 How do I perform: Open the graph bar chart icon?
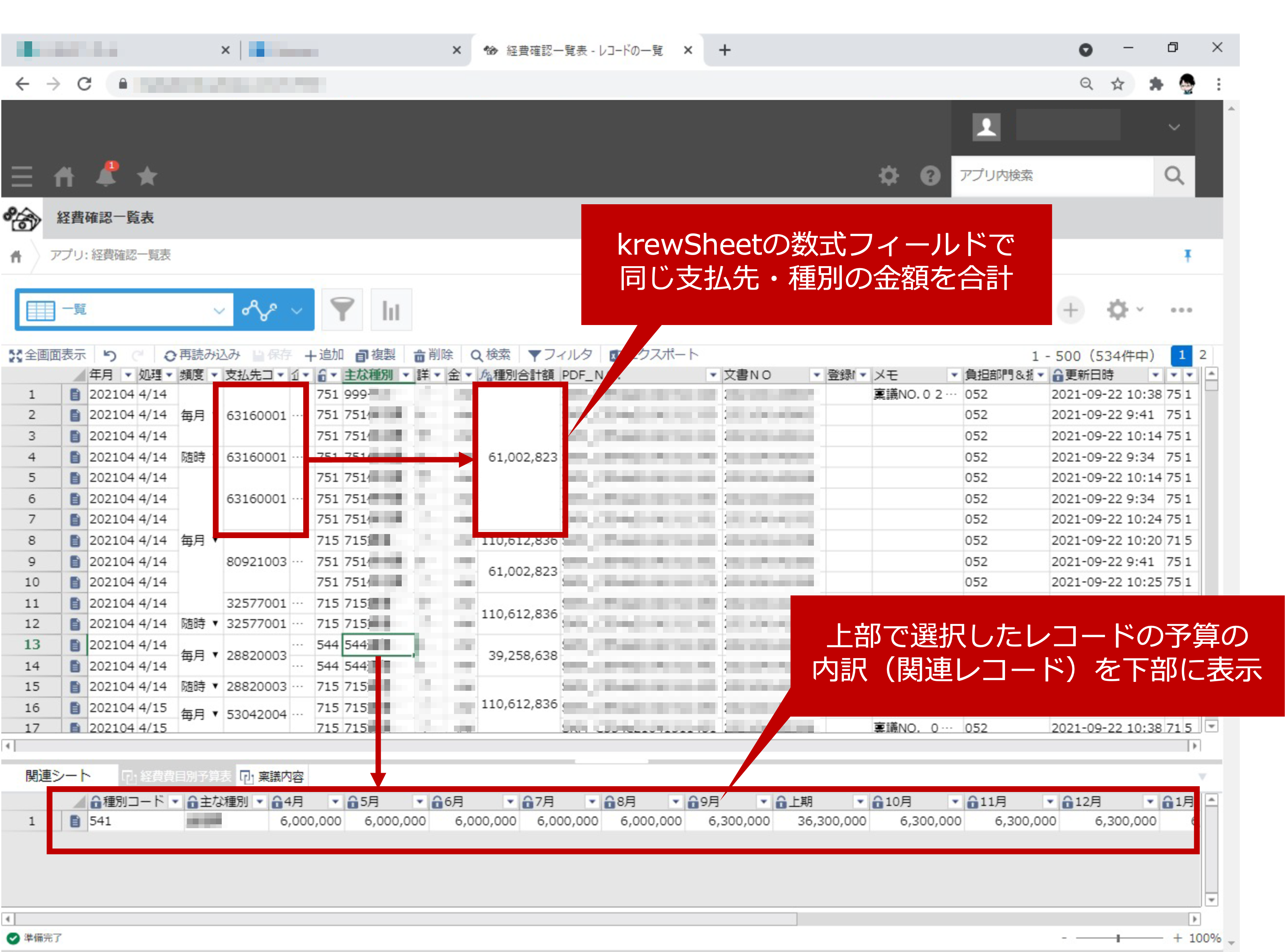(x=391, y=310)
